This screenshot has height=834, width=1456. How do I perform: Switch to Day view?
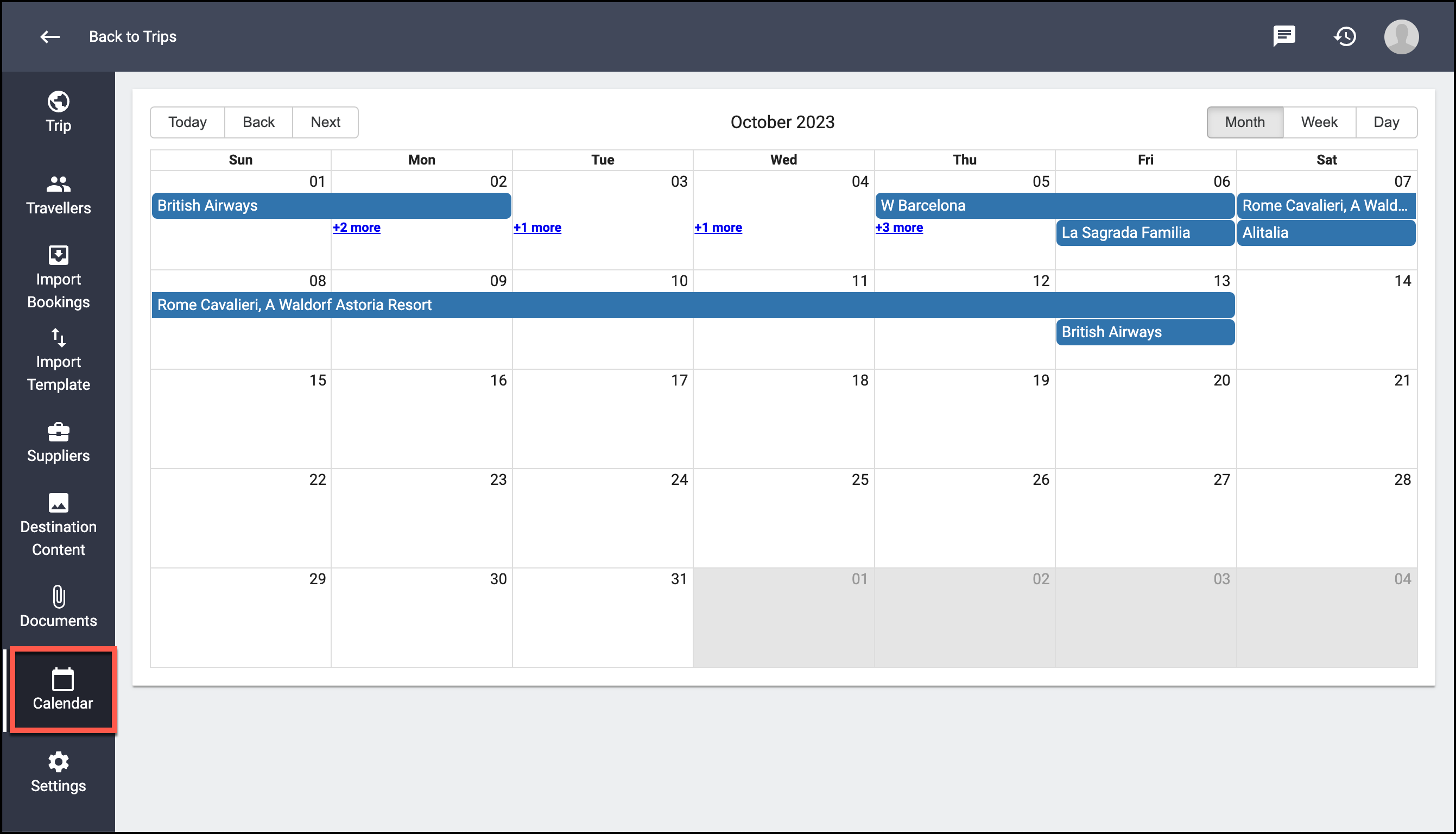pos(1386,122)
